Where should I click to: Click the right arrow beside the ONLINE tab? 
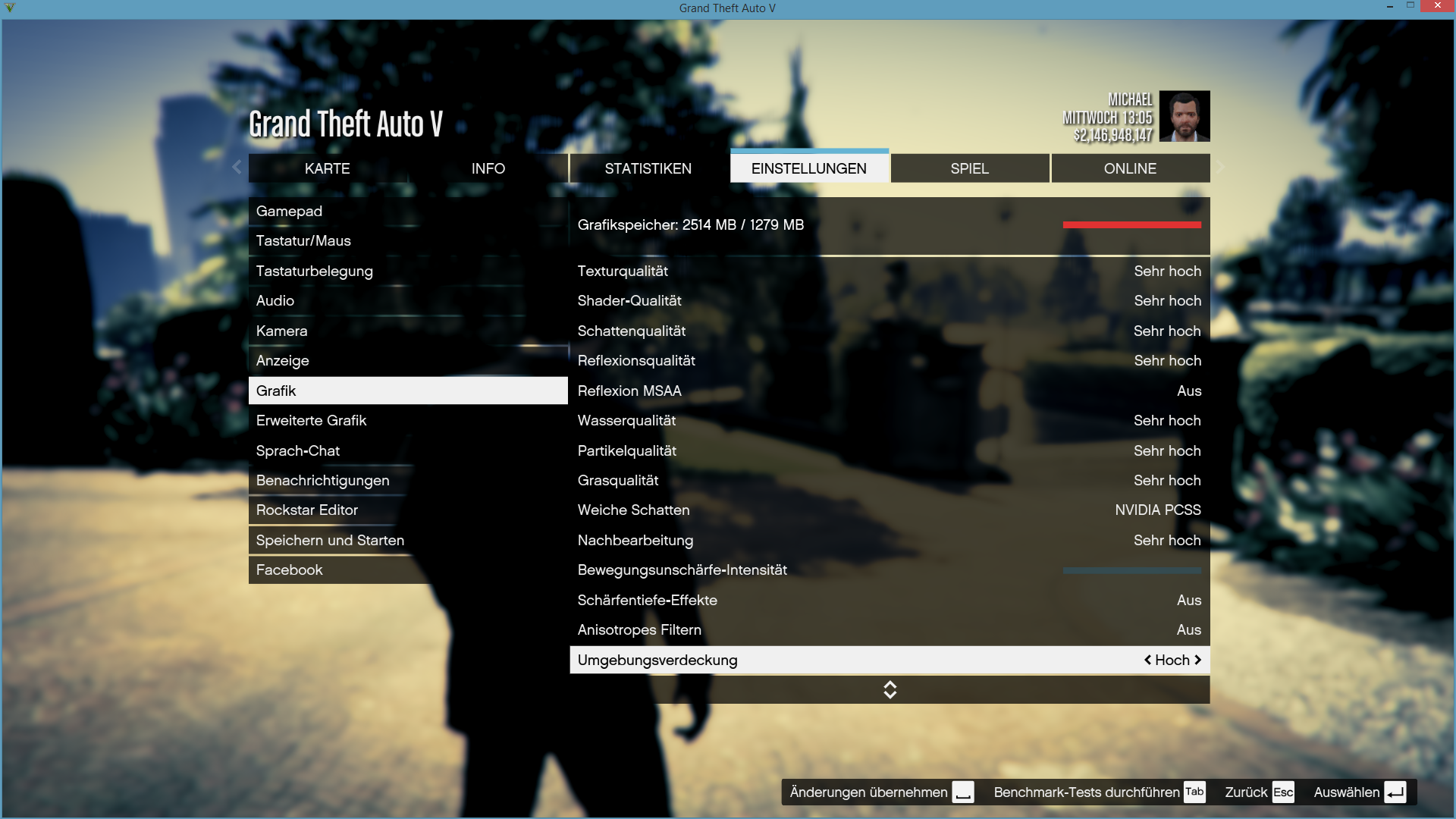pos(1219,168)
